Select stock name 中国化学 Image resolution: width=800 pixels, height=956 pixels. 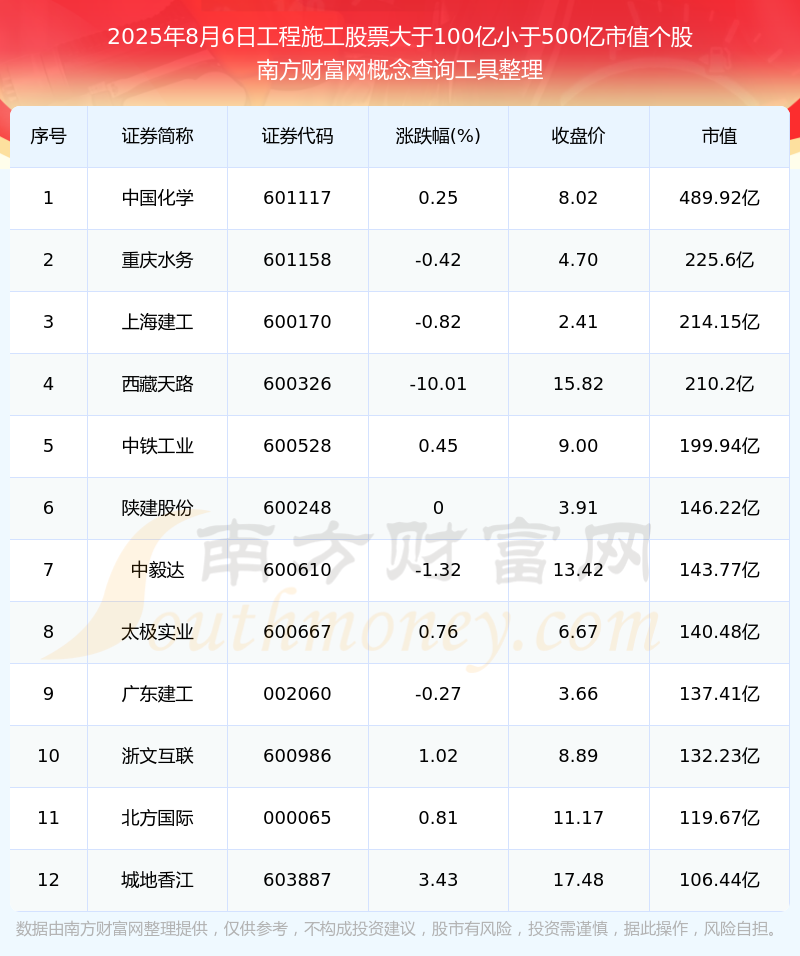(x=157, y=198)
